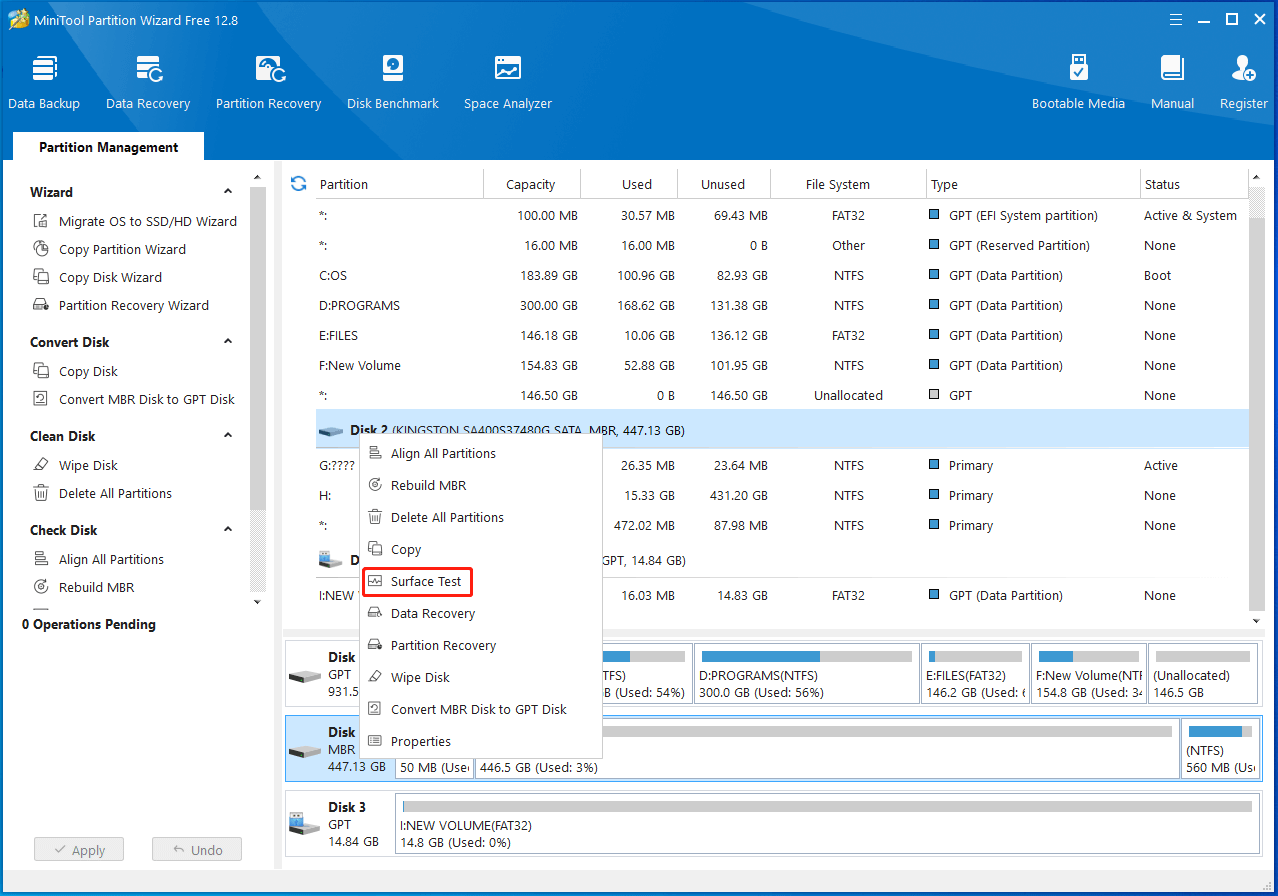1278x896 pixels.
Task: Switch to the Partition Management tab
Action: tap(108, 147)
